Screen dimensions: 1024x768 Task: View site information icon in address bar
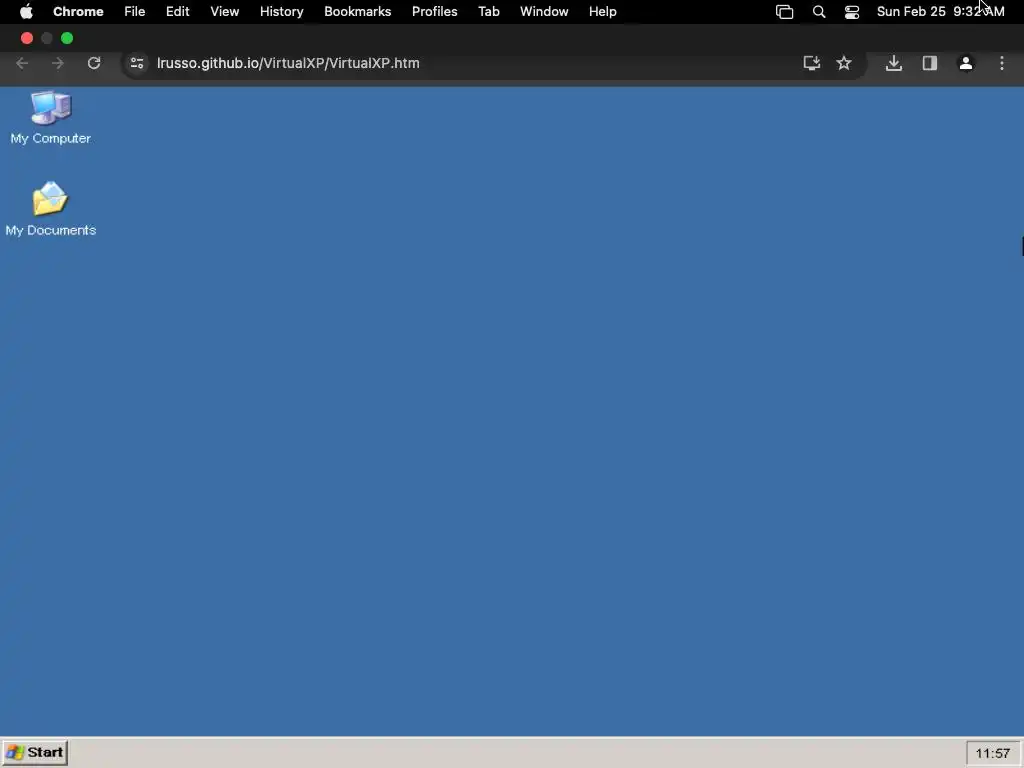coord(137,63)
